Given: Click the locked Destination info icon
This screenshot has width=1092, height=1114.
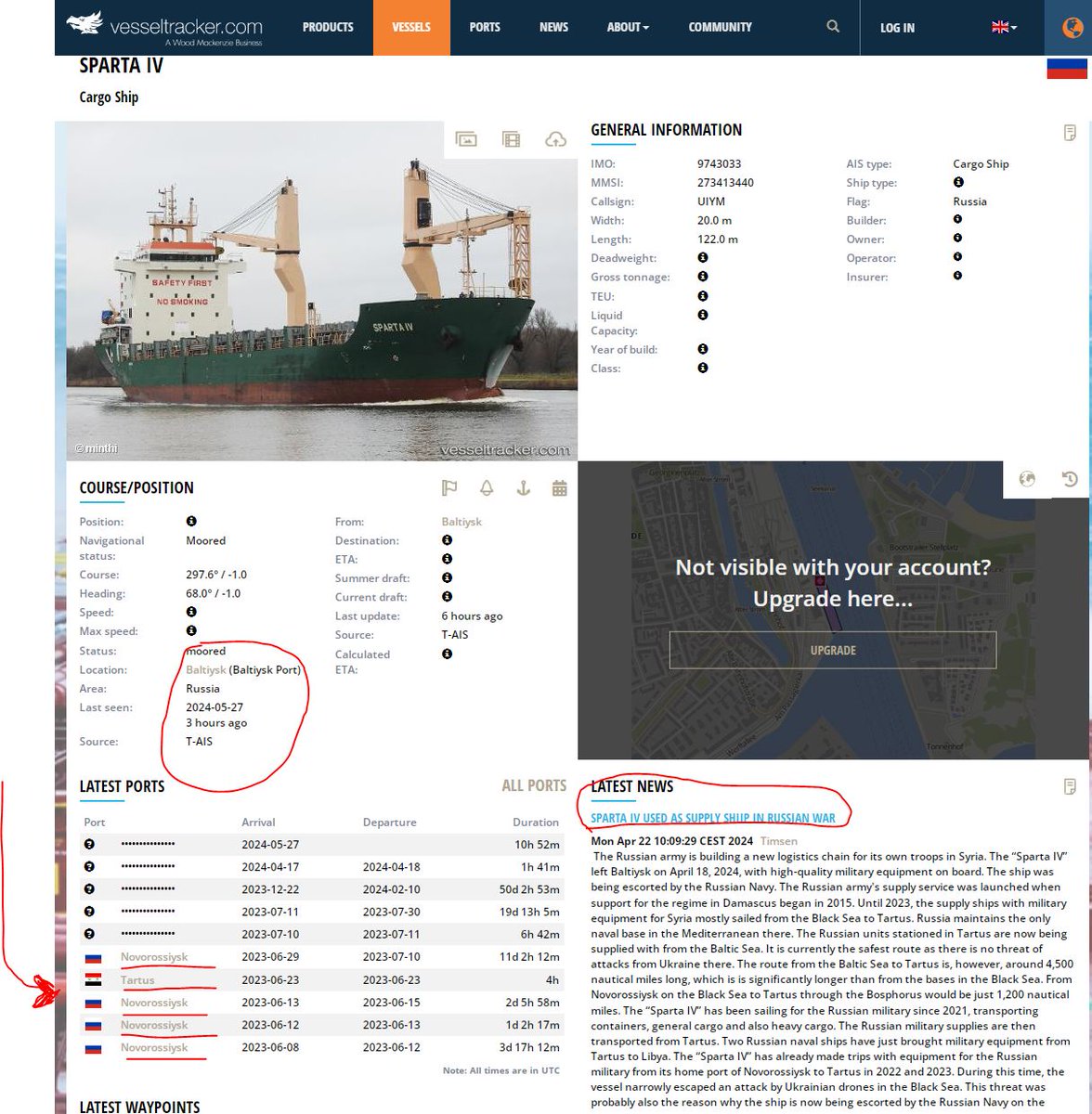Looking at the screenshot, I should coord(447,539).
